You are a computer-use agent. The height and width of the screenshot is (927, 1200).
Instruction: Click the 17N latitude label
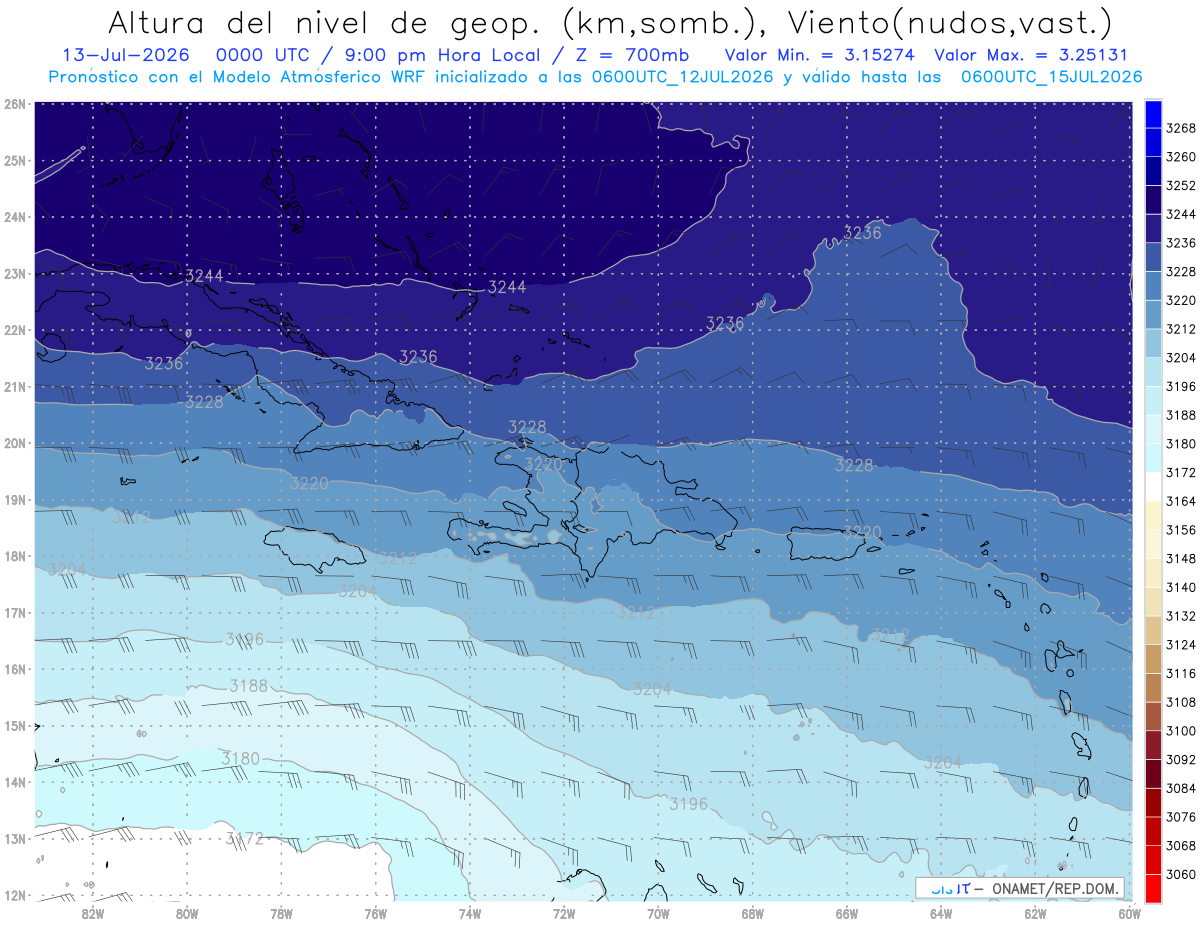(x=15, y=612)
